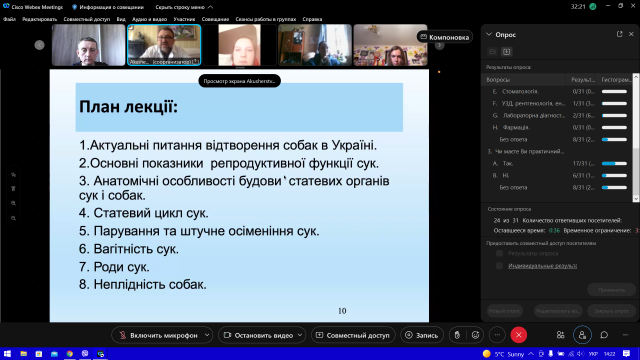
Task: Unmute with the Включить микрофон button
Action: click(158, 335)
